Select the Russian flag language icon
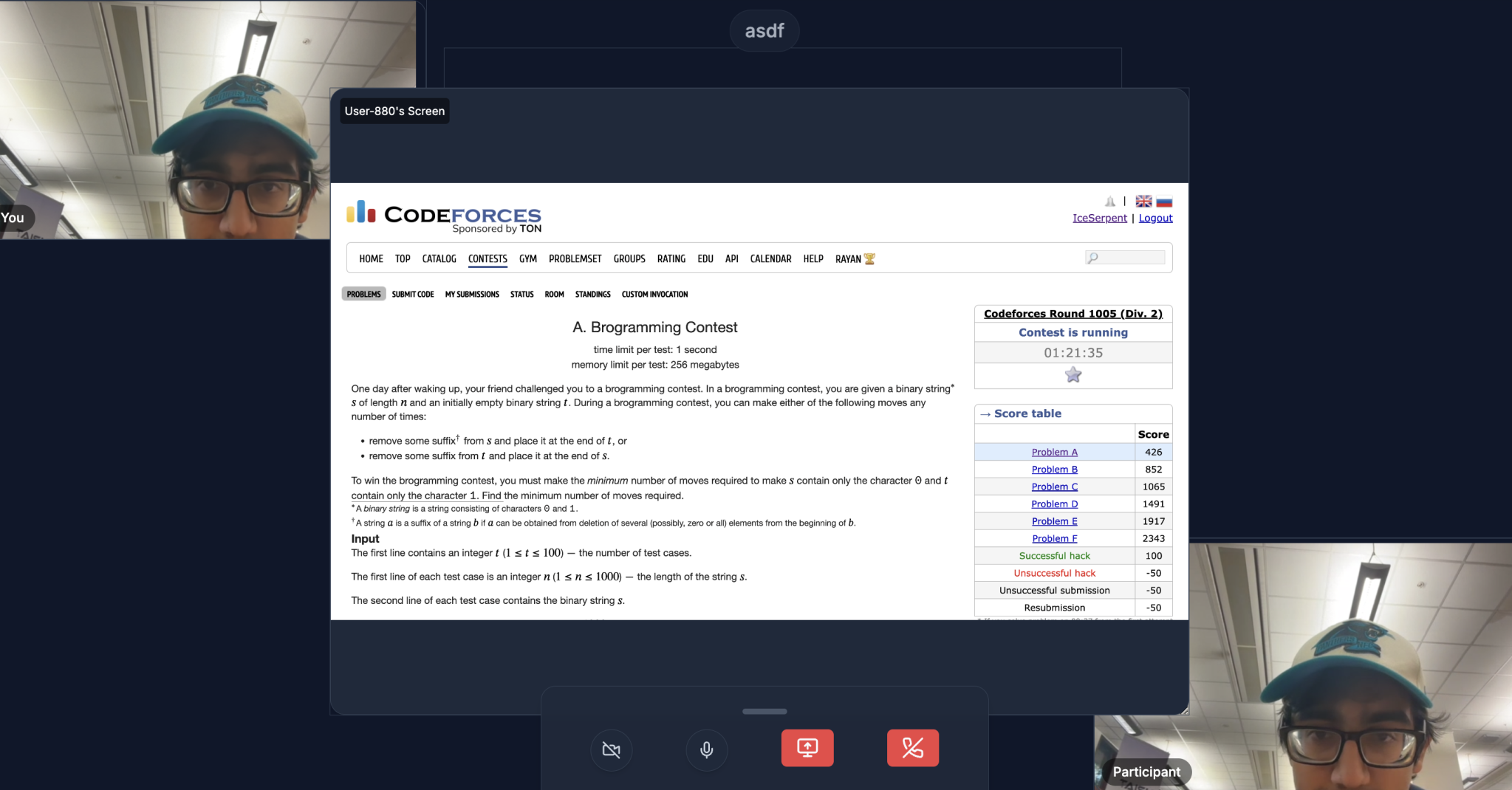Screen dimensions: 1512x790 pyautogui.click(x=1164, y=201)
